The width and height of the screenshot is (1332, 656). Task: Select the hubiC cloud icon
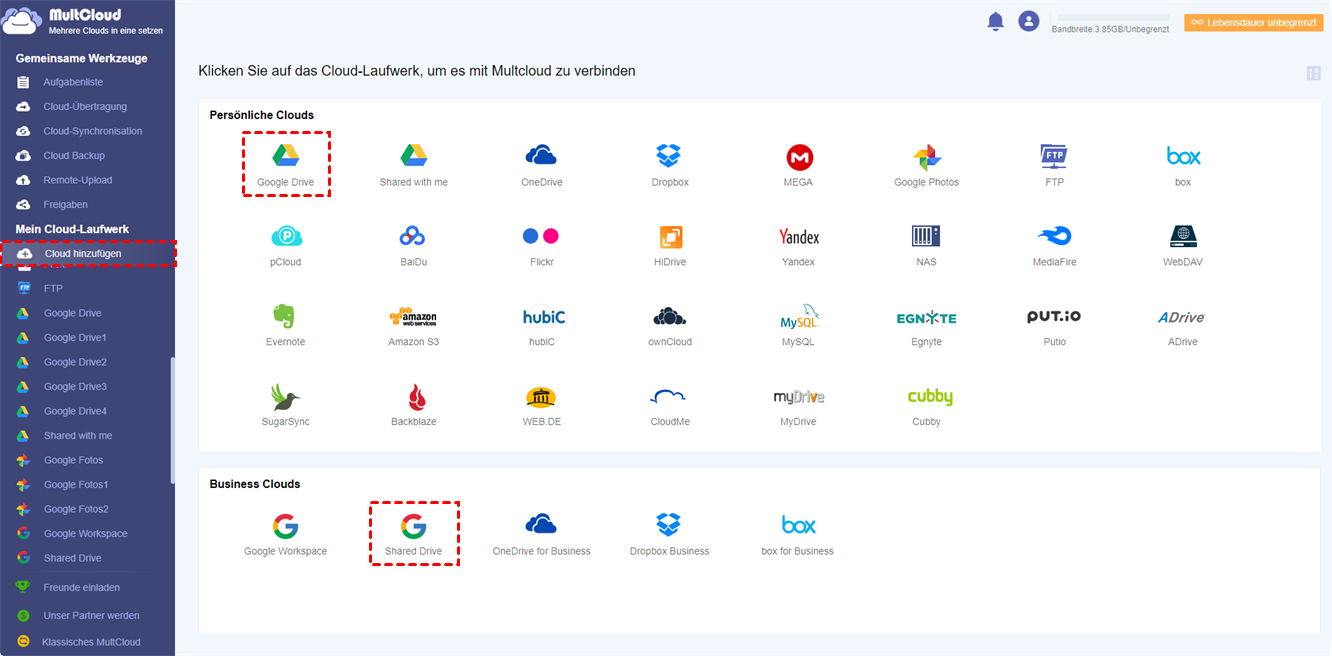click(543, 316)
